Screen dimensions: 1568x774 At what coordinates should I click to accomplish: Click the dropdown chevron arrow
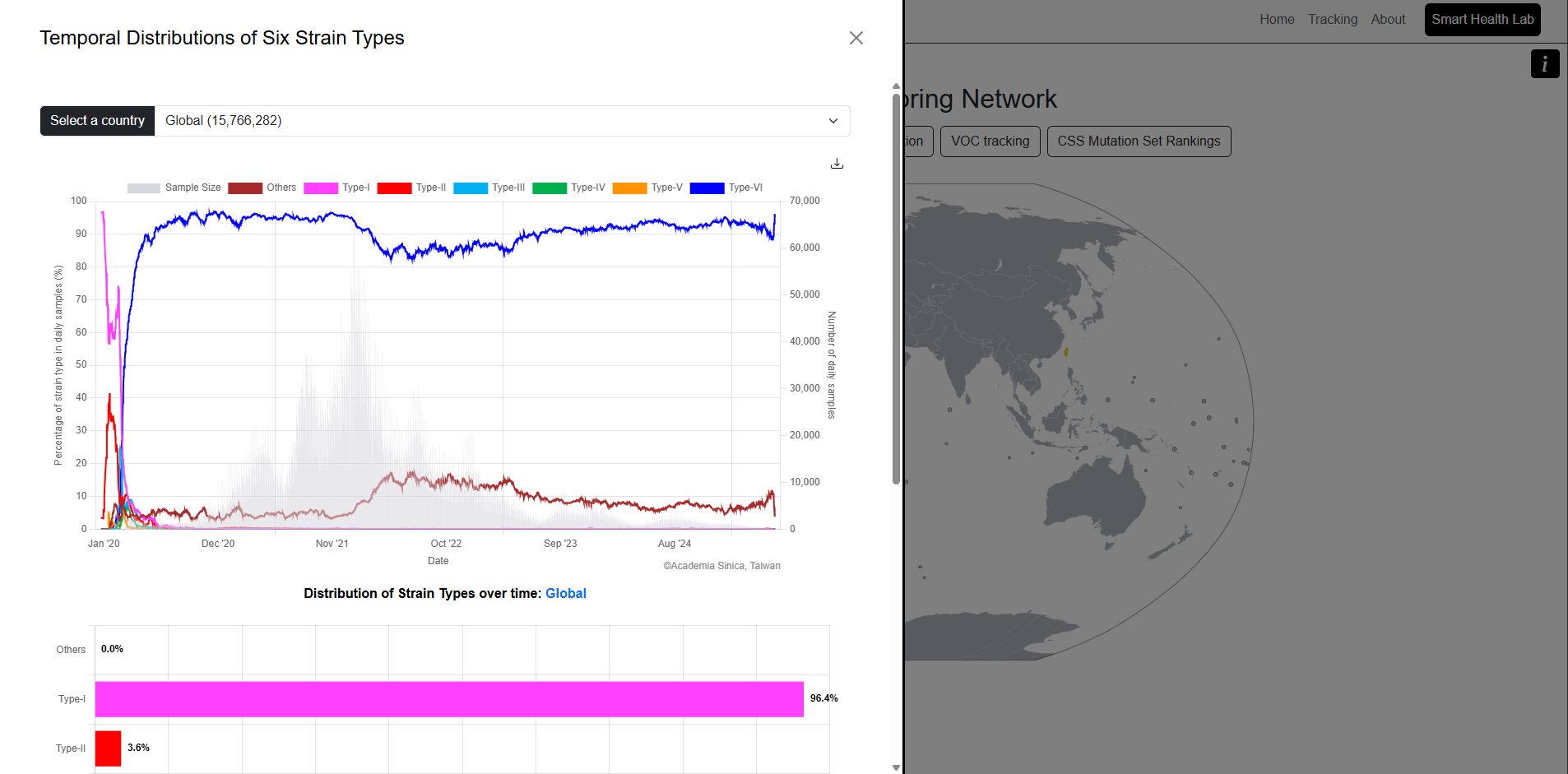(833, 121)
